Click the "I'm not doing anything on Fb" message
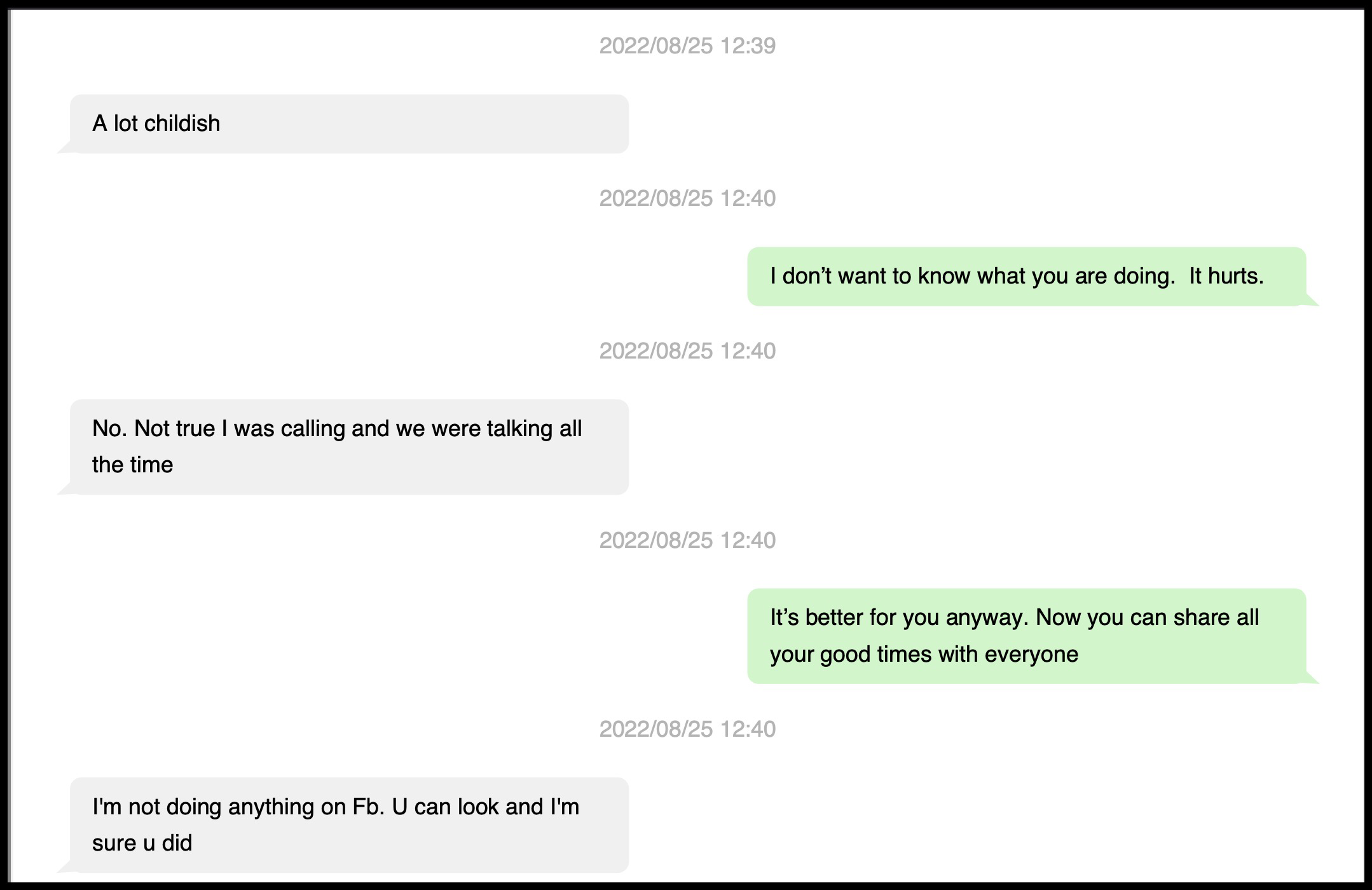Image resolution: width=1372 pixels, height=890 pixels. [348, 825]
